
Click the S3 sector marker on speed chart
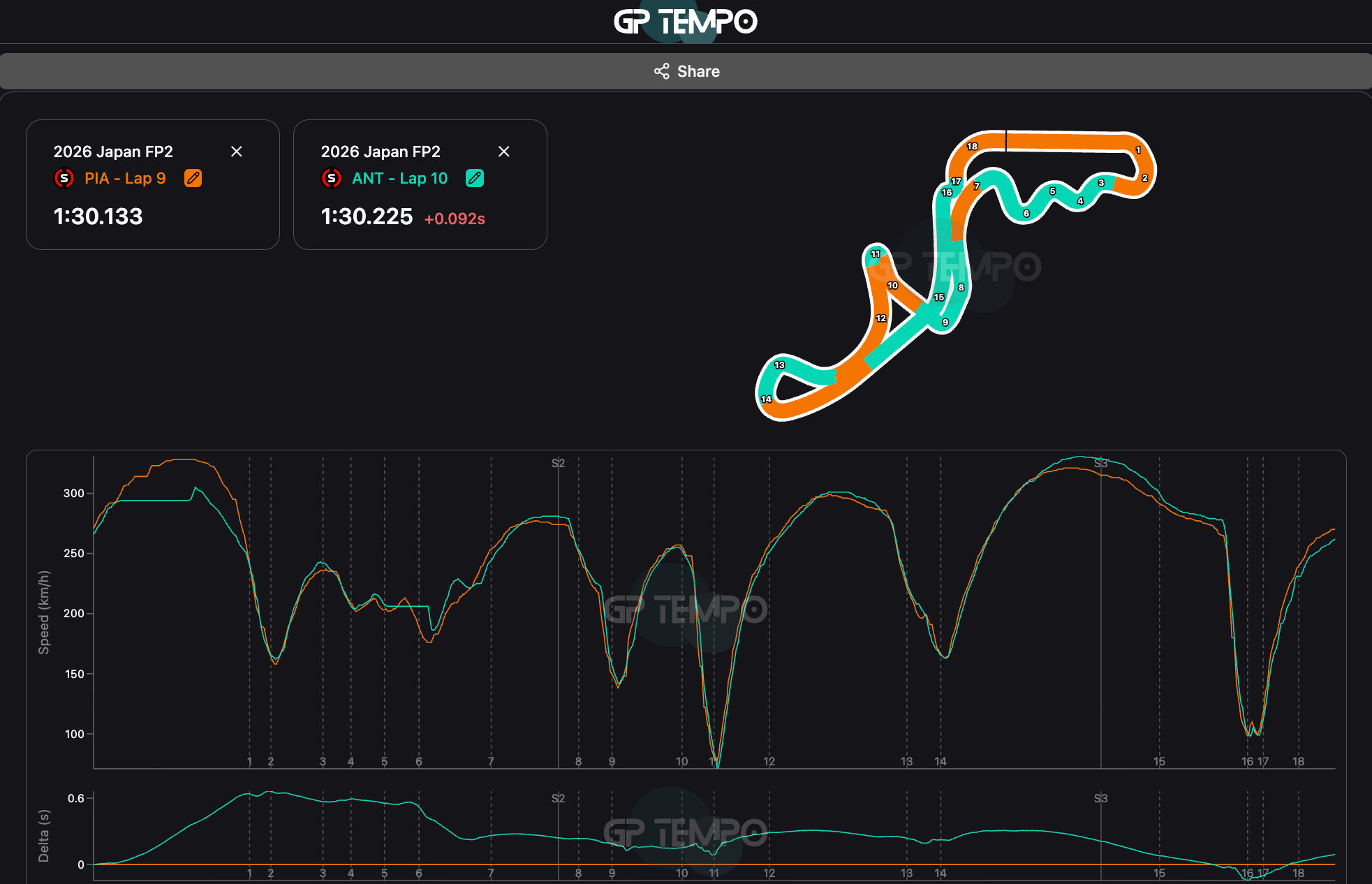click(1100, 463)
